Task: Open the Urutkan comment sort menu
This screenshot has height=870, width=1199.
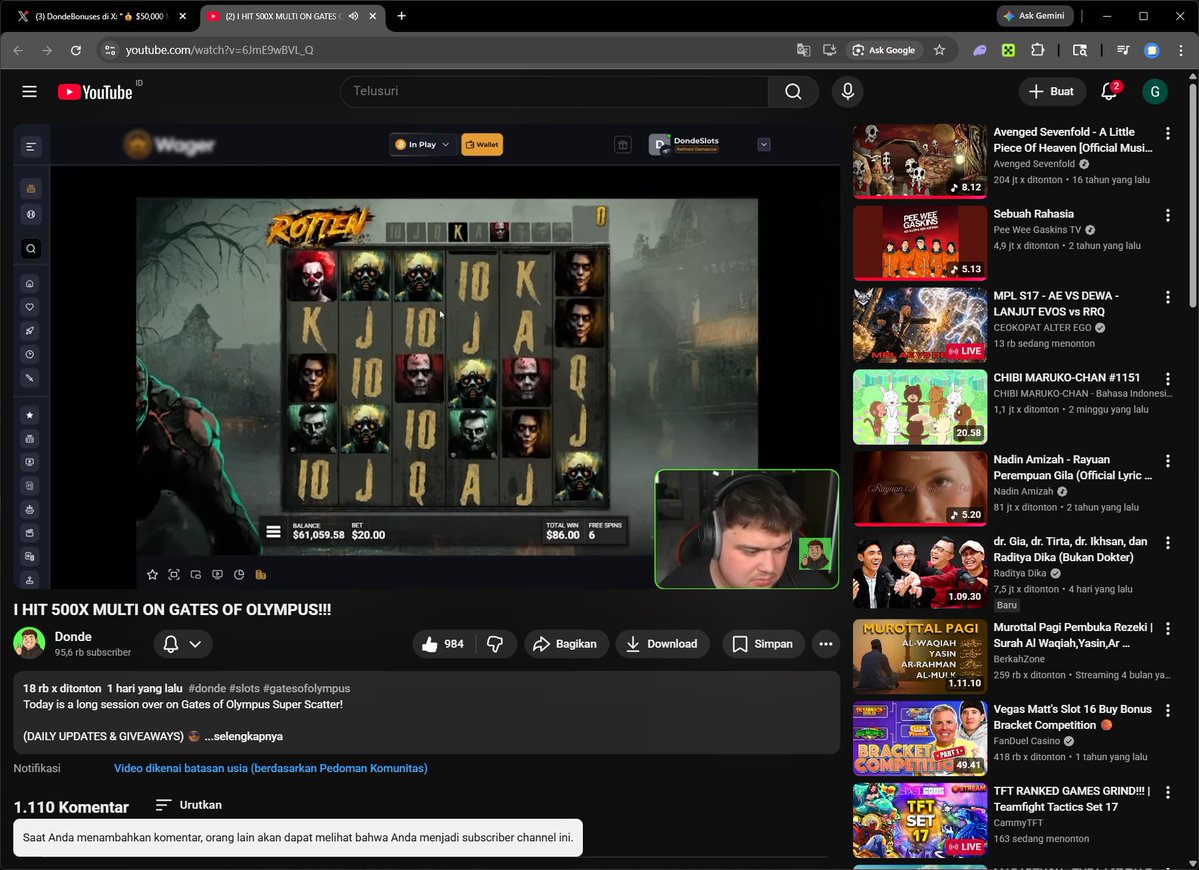Action: [x=189, y=805]
